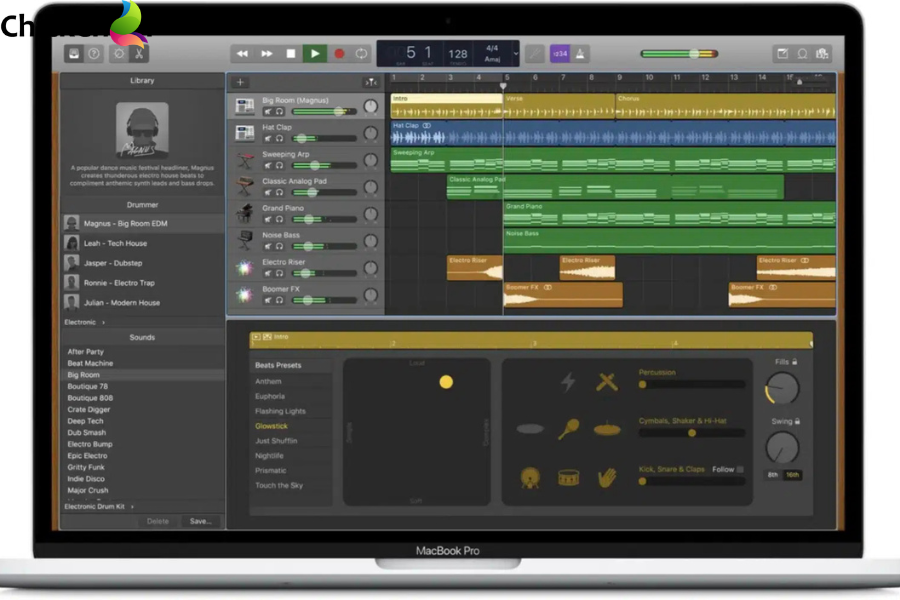Select the snare drum icon

[x=569, y=476]
